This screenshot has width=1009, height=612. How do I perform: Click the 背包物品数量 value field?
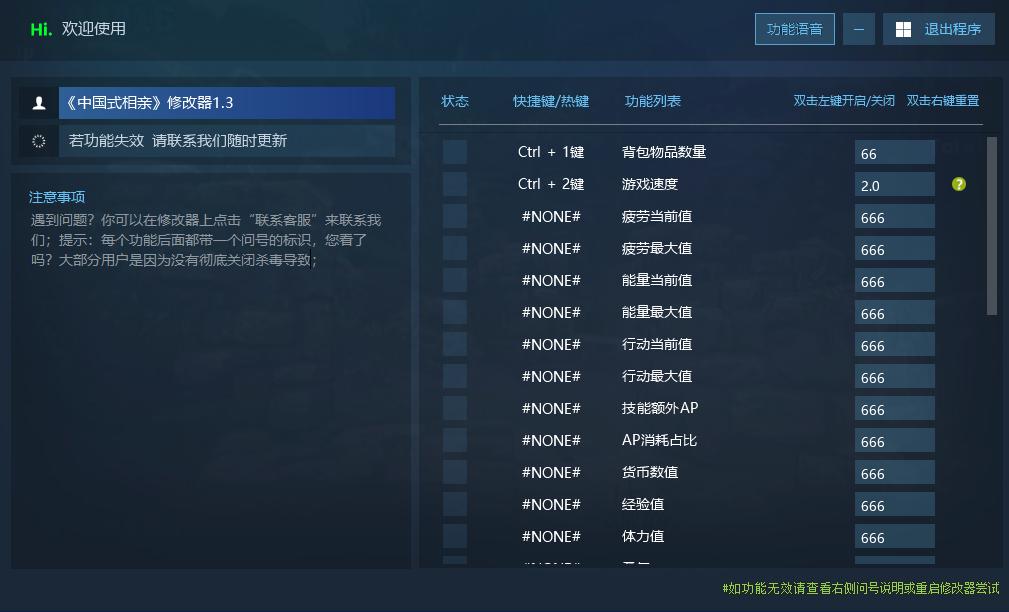coord(894,153)
